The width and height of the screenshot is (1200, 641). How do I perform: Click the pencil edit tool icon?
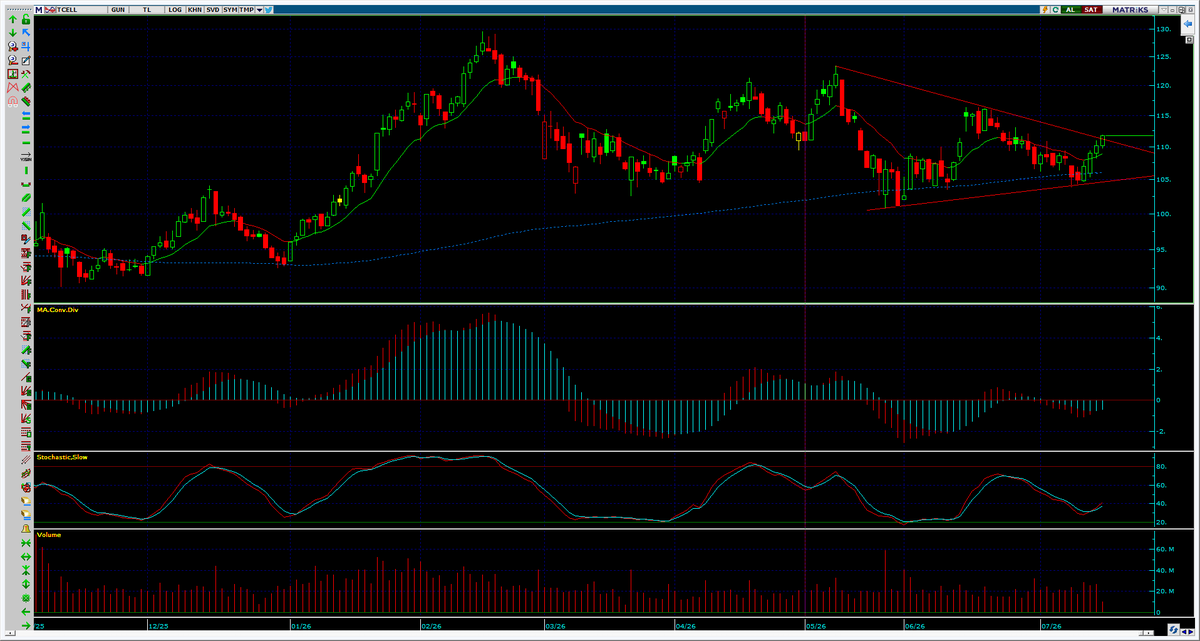pos(26,60)
